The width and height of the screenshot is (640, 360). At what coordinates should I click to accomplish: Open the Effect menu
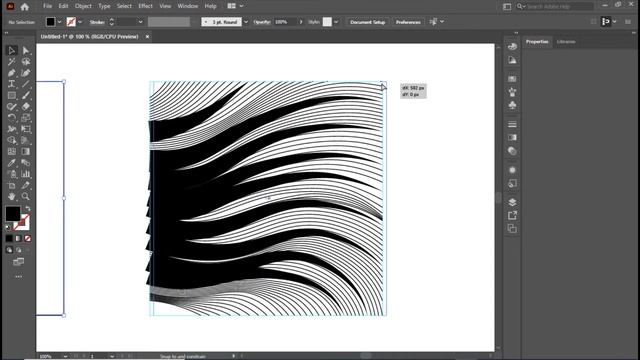pos(145,6)
